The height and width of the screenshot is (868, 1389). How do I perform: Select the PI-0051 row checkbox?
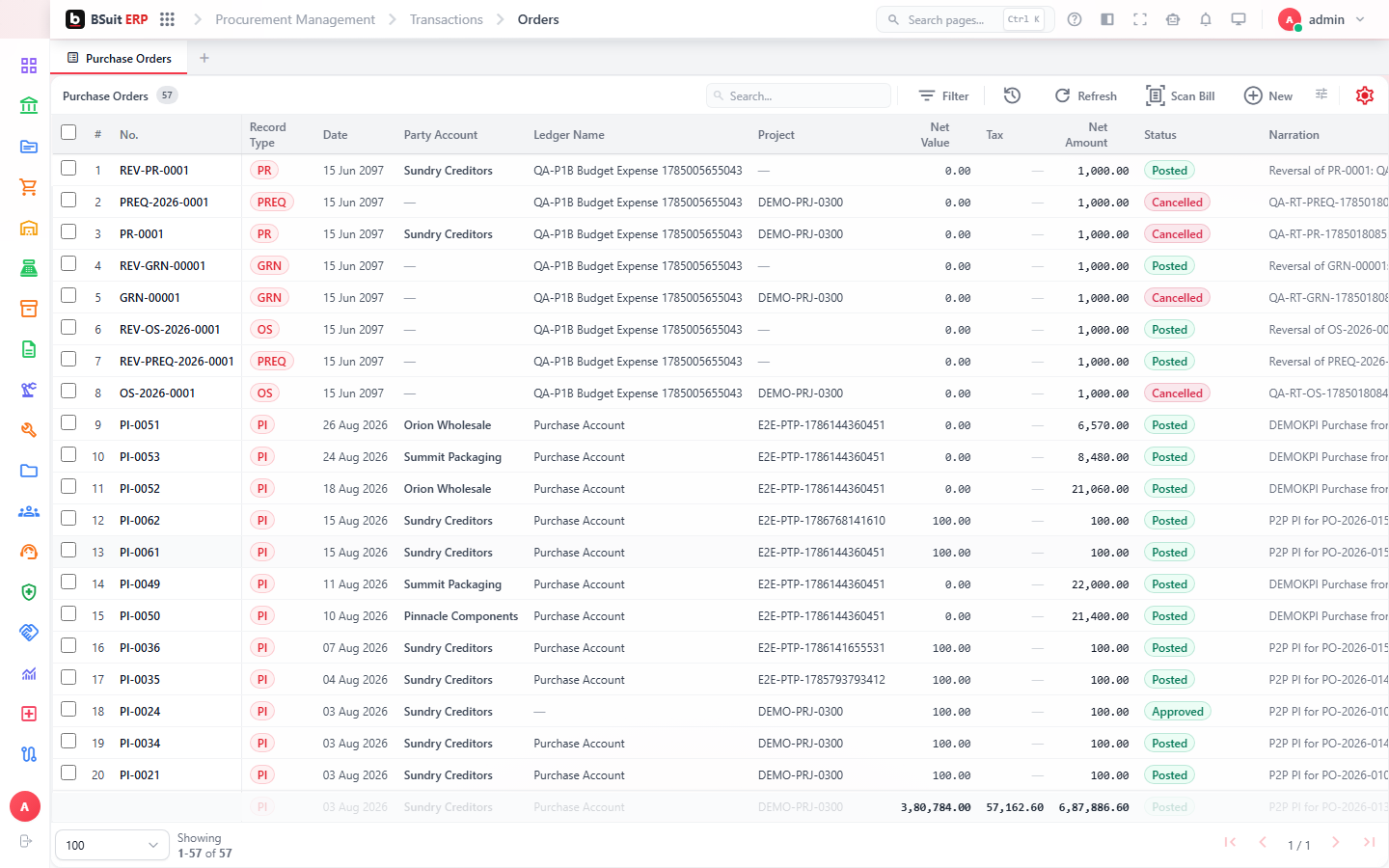tap(68, 422)
